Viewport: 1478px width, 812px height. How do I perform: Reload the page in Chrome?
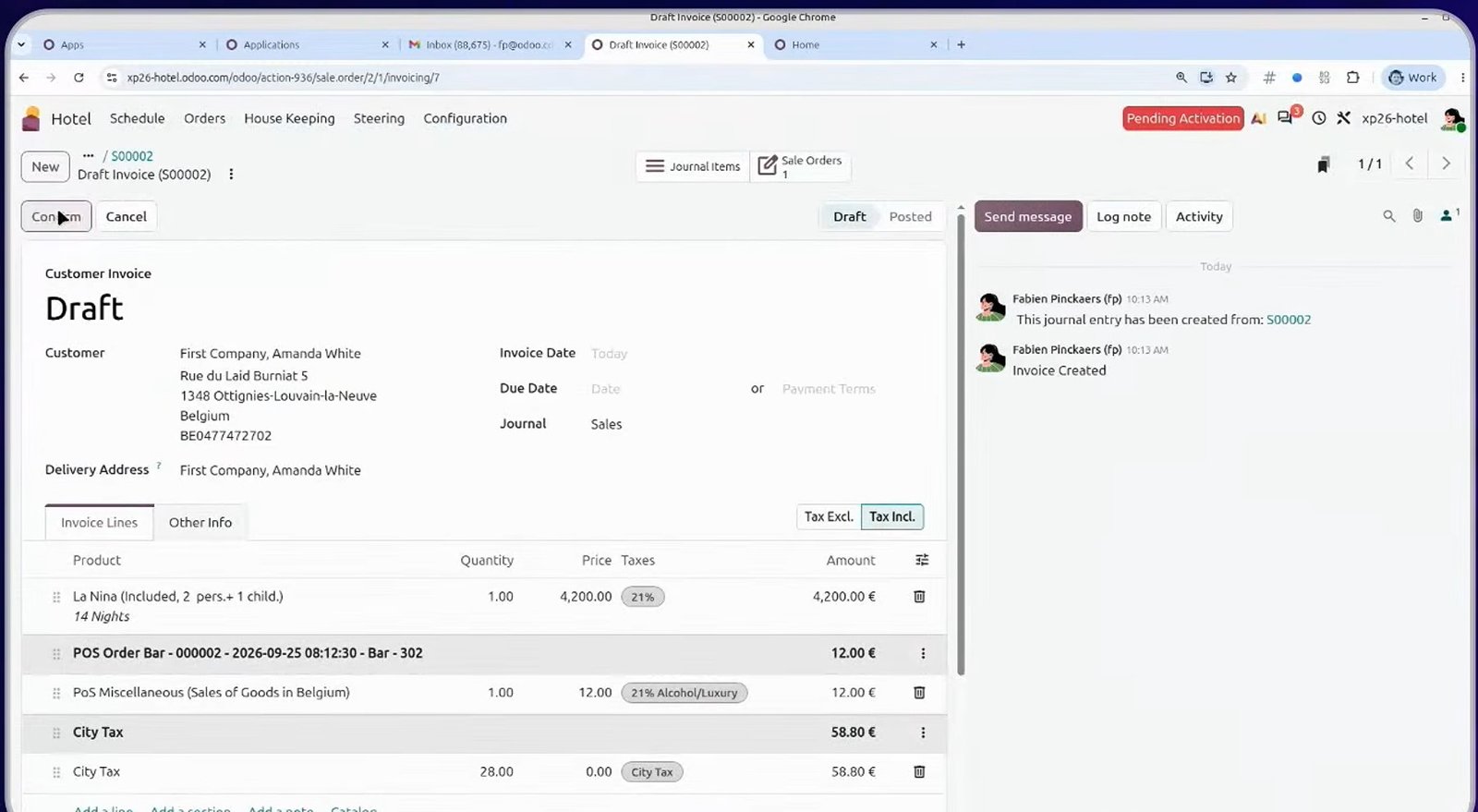click(79, 78)
